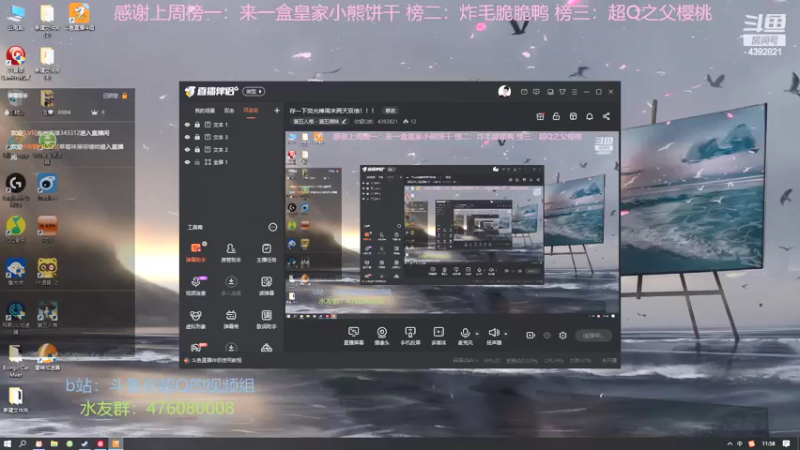Click the start streaming button at bottom right
The height and width of the screenshot is (450, 800).
click(x=593, y=335)
